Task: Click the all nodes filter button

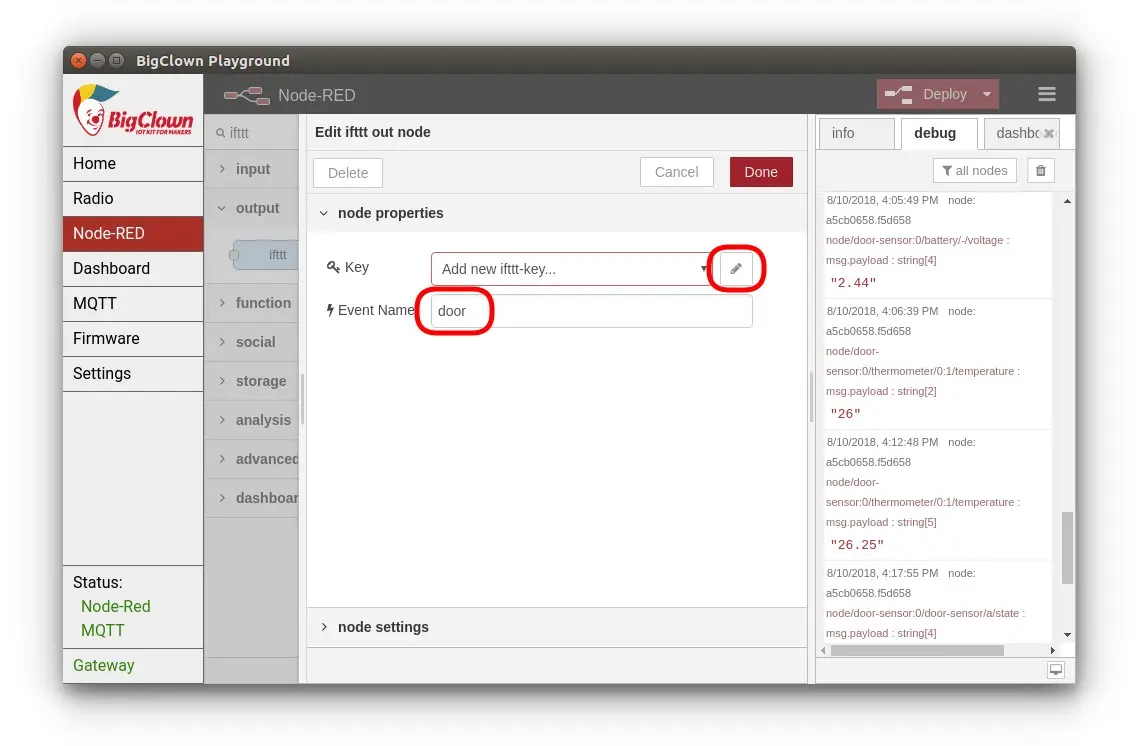Action: [975, 171]
